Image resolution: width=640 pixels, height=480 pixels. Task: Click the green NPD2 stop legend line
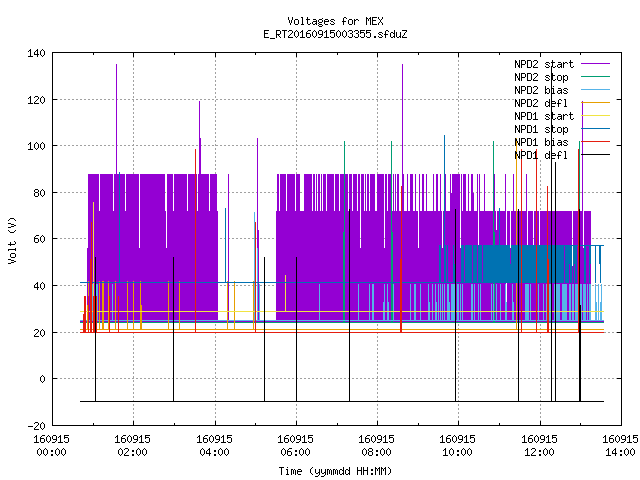(595, 76)
